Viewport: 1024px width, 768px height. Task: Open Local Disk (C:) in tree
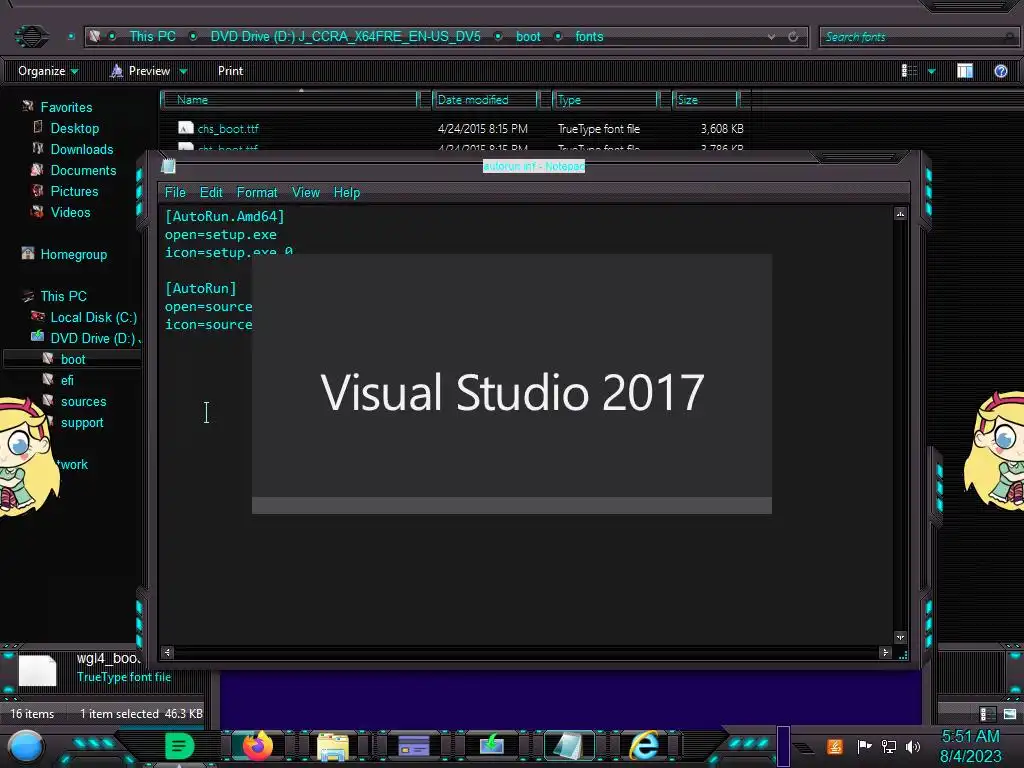[x=93, y=317]
